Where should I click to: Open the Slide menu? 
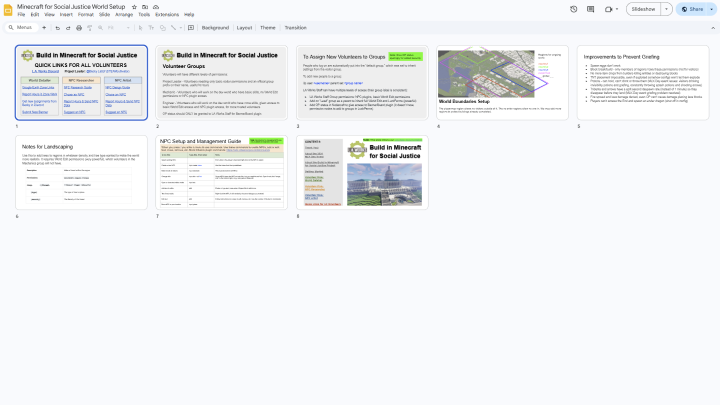click(x=104, y=15)
